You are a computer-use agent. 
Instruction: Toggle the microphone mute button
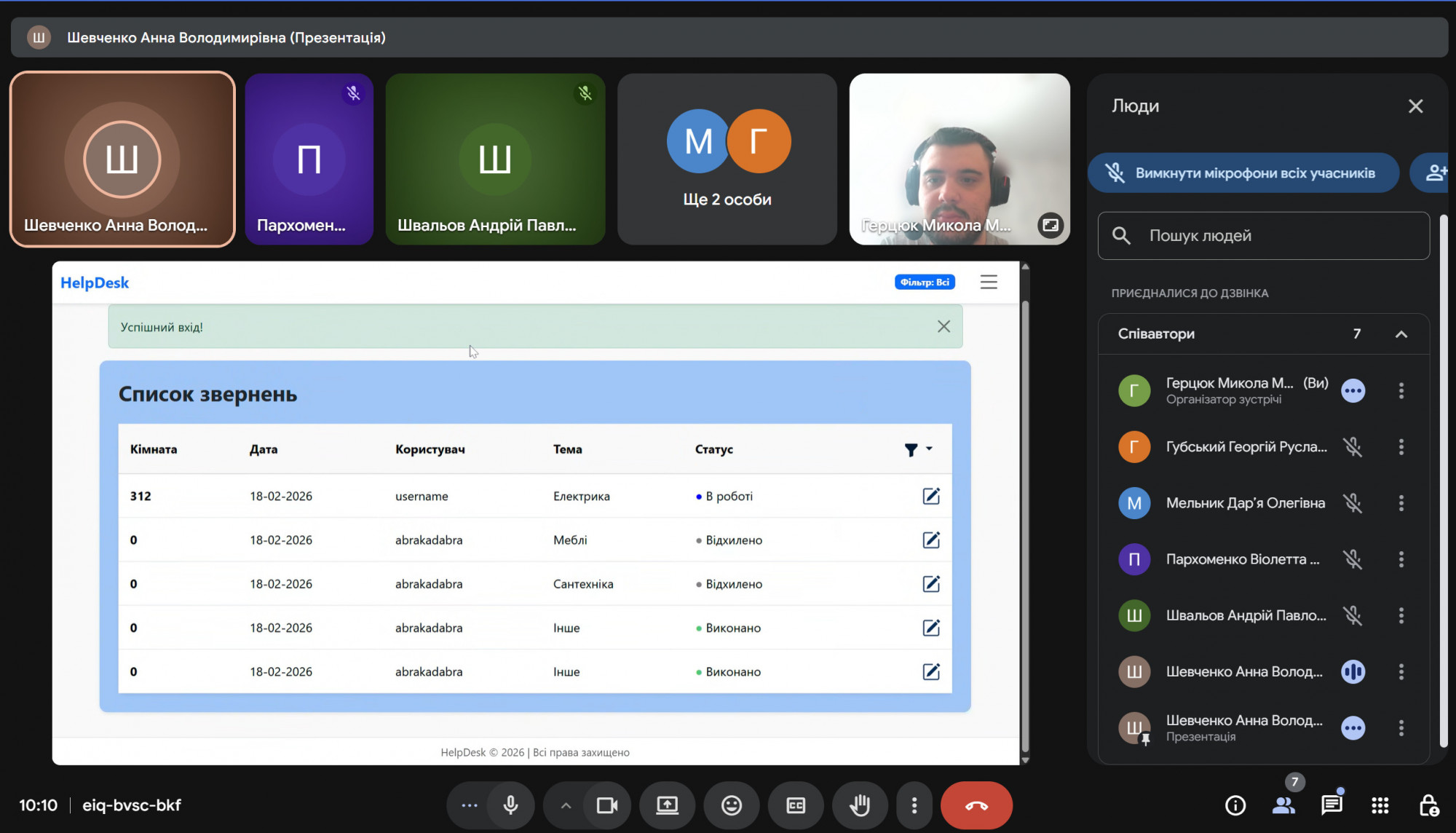click(x=511, y=805)
